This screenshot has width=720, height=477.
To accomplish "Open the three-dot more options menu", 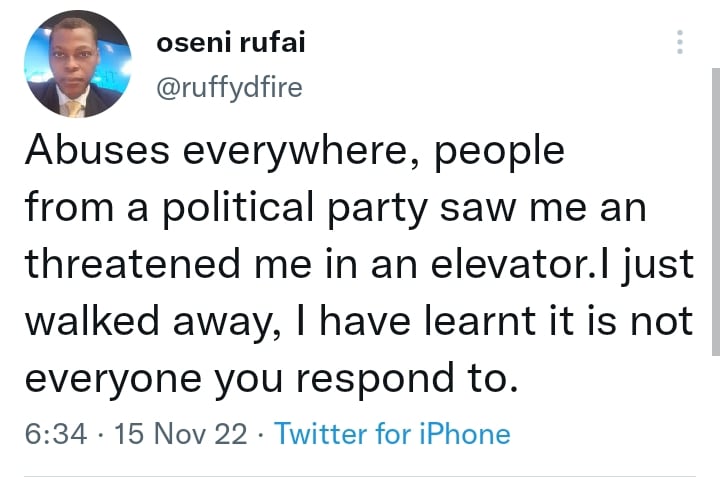I will click(680, 43).
